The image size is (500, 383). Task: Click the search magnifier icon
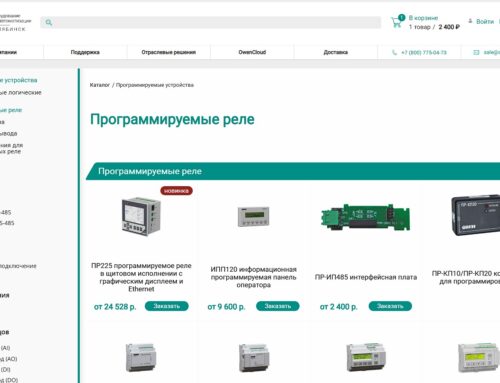tap(49, 23)
